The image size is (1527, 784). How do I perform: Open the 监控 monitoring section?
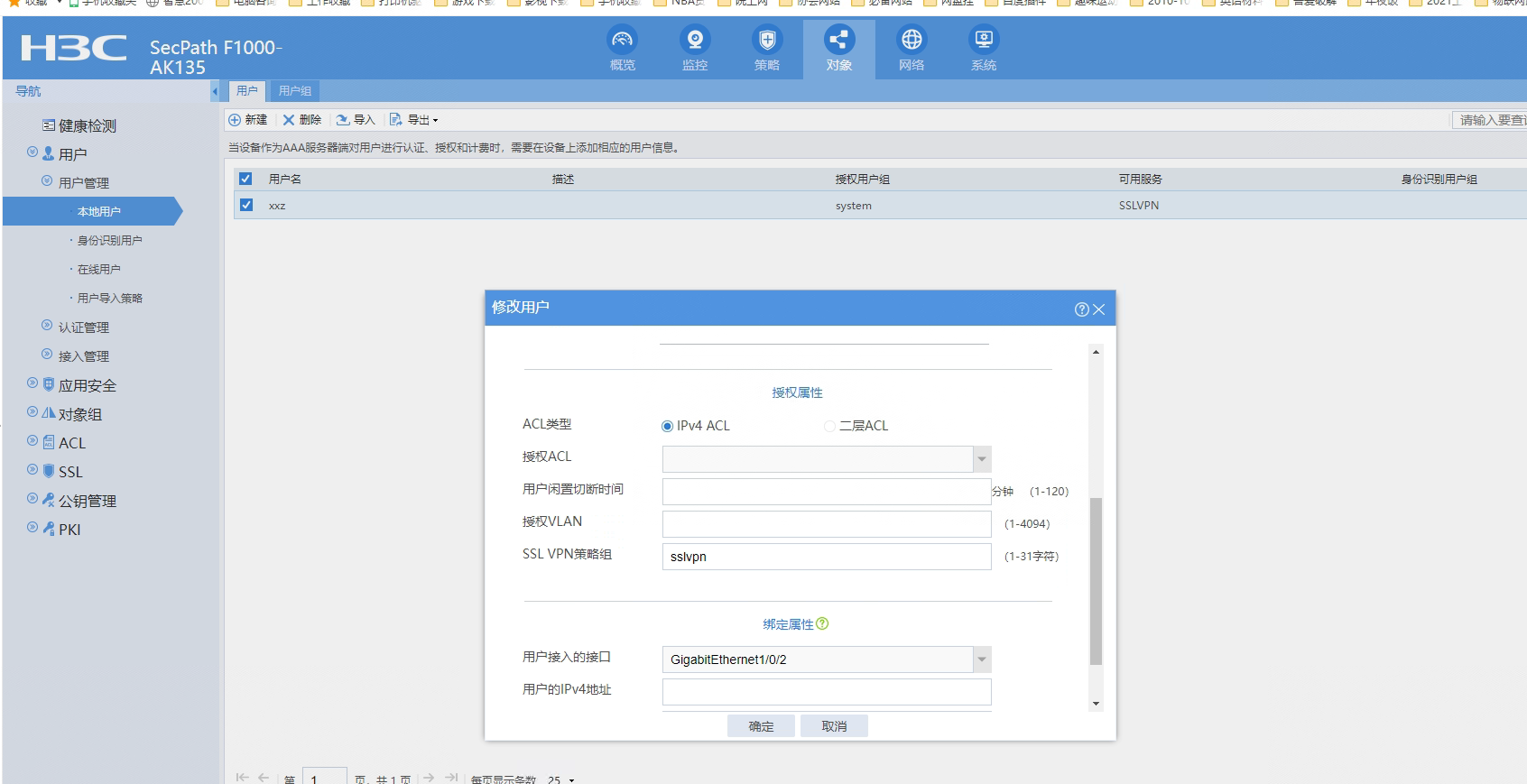click(695, 50)
